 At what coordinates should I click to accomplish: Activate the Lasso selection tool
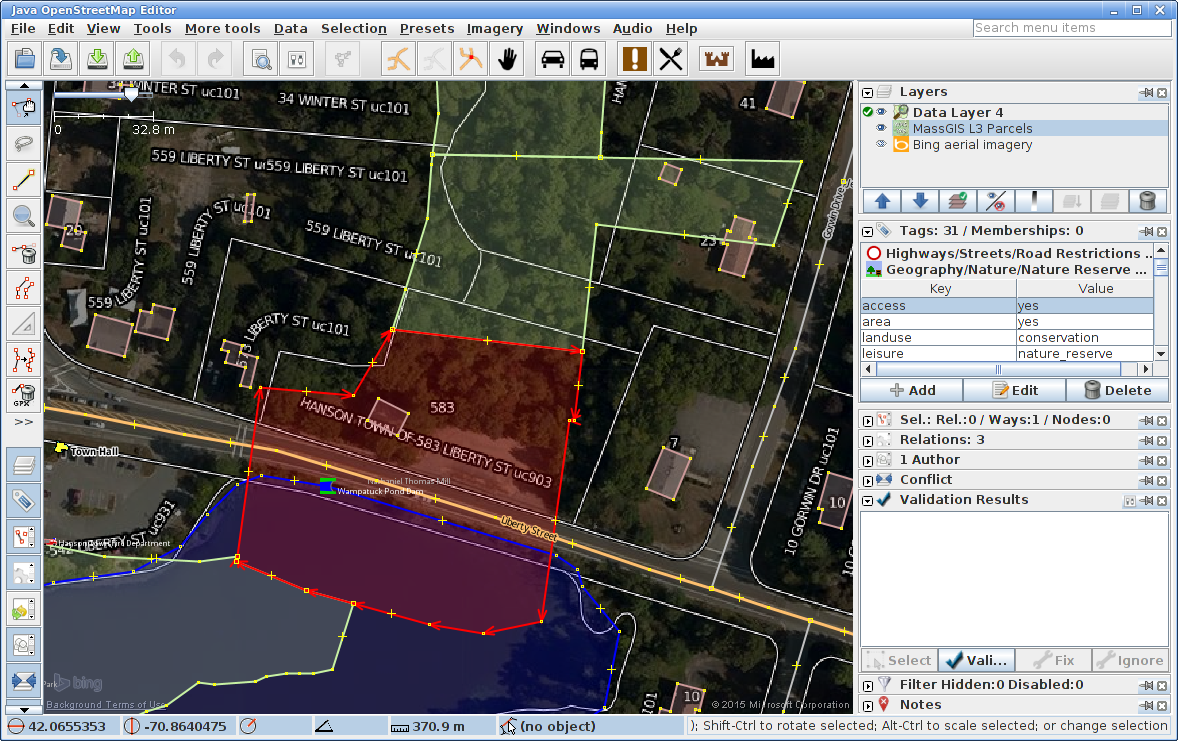point(24,144)
